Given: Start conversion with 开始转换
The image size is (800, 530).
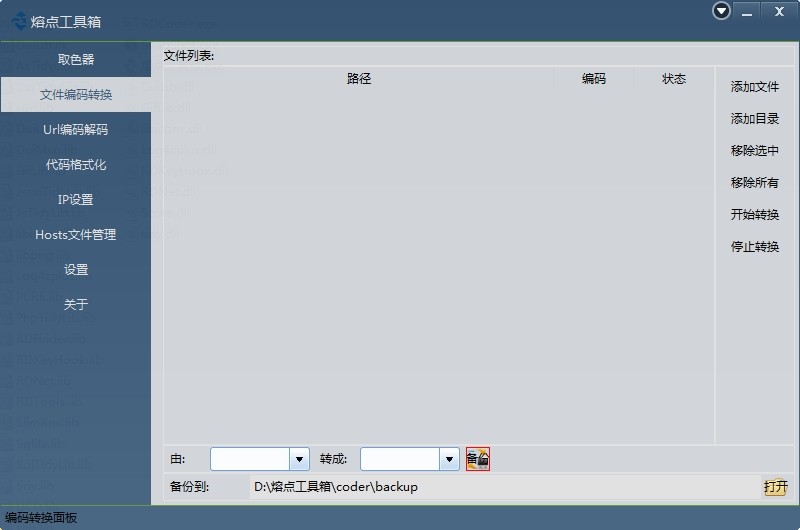Looking at the screenshot, I should tap(755, 215).
